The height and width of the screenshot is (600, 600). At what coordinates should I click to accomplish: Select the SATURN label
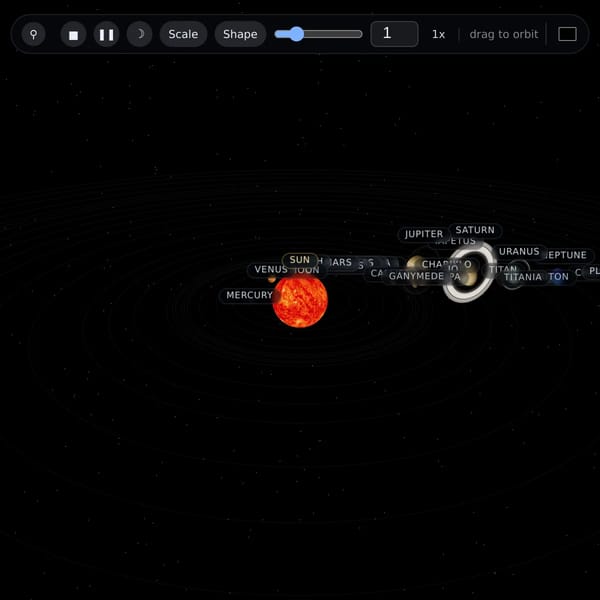(475, 230)
